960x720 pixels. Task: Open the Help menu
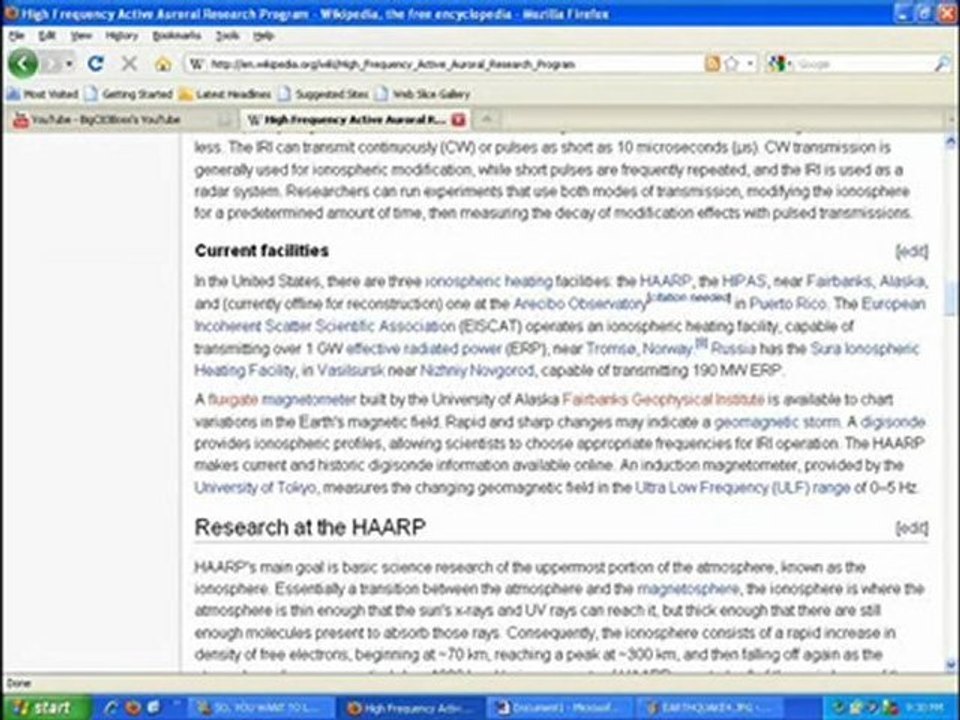pos(263,36)
